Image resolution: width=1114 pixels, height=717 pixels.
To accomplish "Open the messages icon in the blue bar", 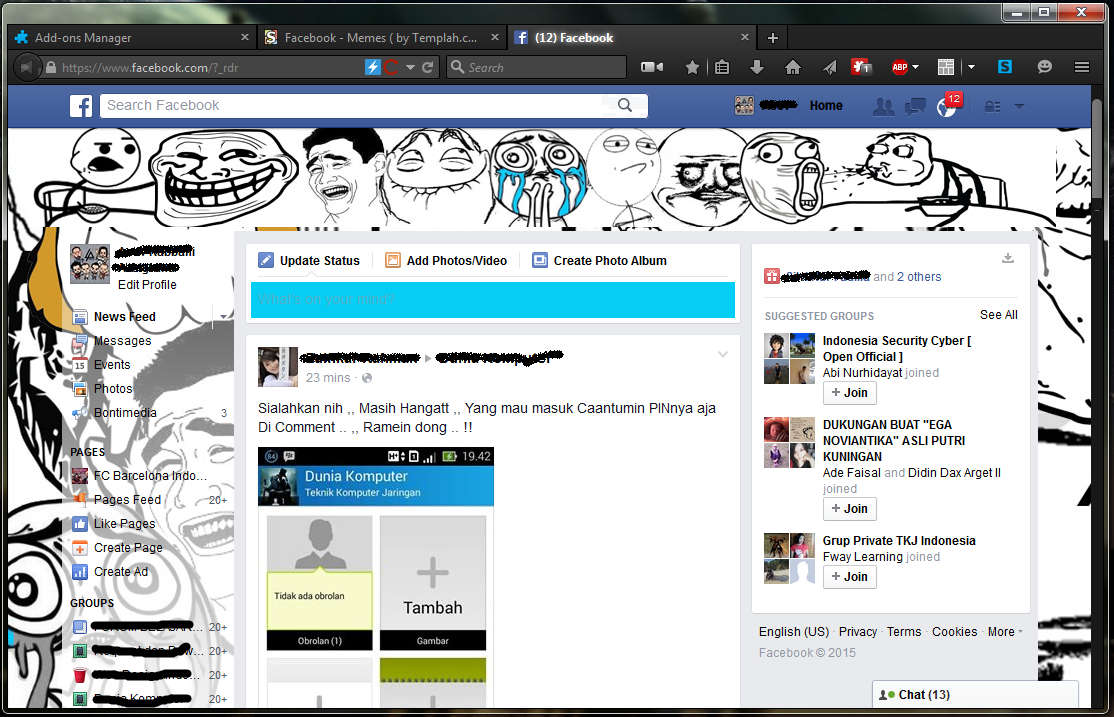I will point(914,107).
